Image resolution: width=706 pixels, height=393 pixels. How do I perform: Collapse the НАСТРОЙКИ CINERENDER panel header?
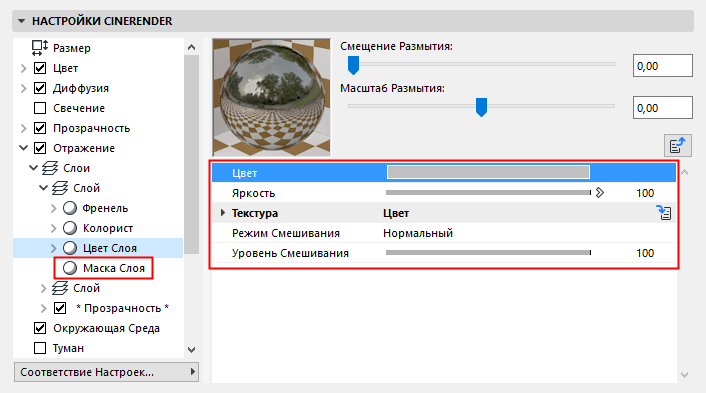22,21
